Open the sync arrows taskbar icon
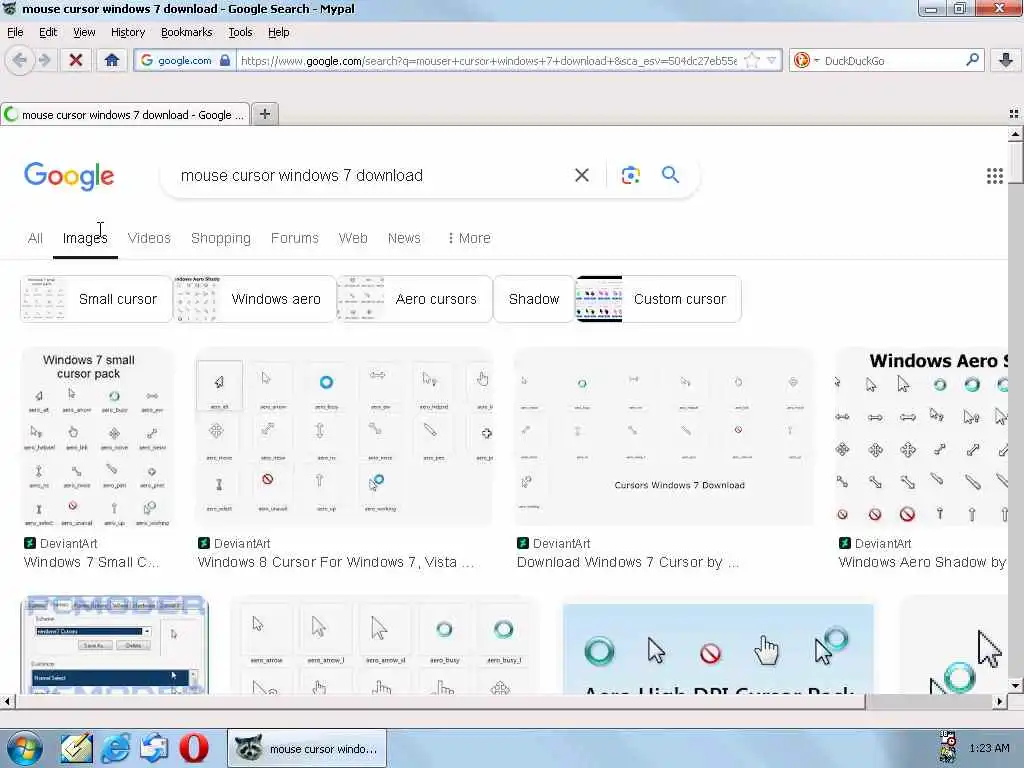Viewport: 1024px width, 768px height. (x=155, y=748)
